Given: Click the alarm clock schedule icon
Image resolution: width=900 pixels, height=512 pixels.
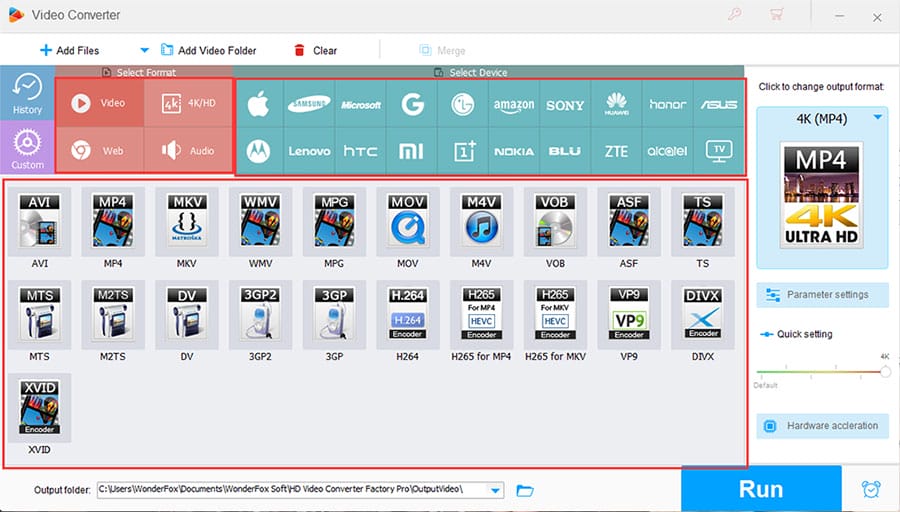Looking at the screenshot, I should pos(871,489).
